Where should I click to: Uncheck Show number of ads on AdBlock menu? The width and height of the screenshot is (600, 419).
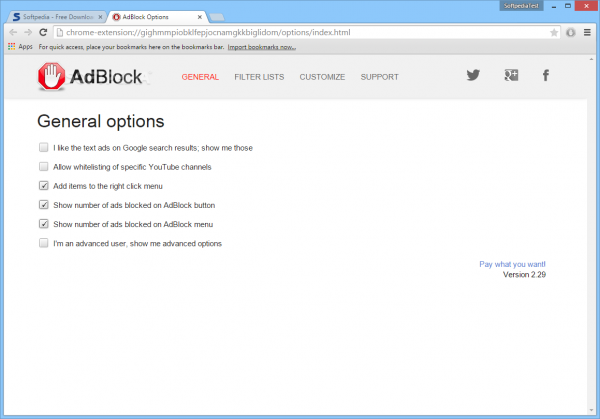(44, 224)
